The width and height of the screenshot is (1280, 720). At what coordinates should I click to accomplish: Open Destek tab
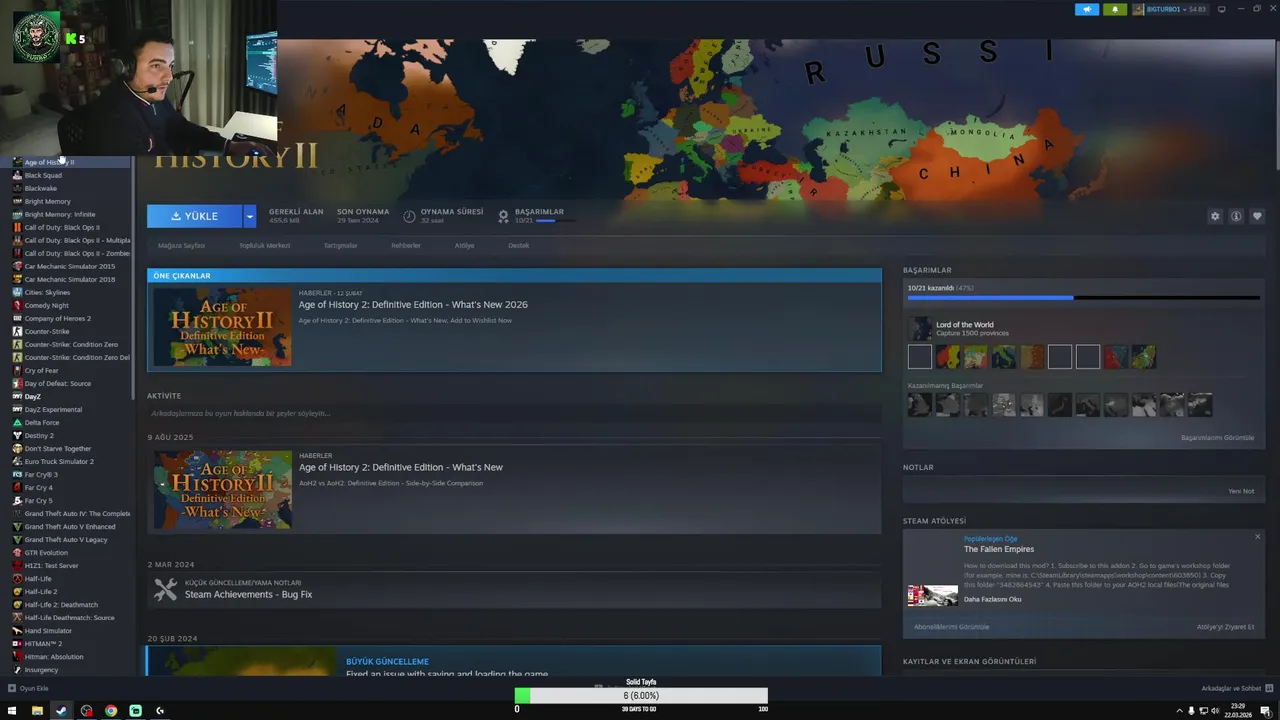518,245
